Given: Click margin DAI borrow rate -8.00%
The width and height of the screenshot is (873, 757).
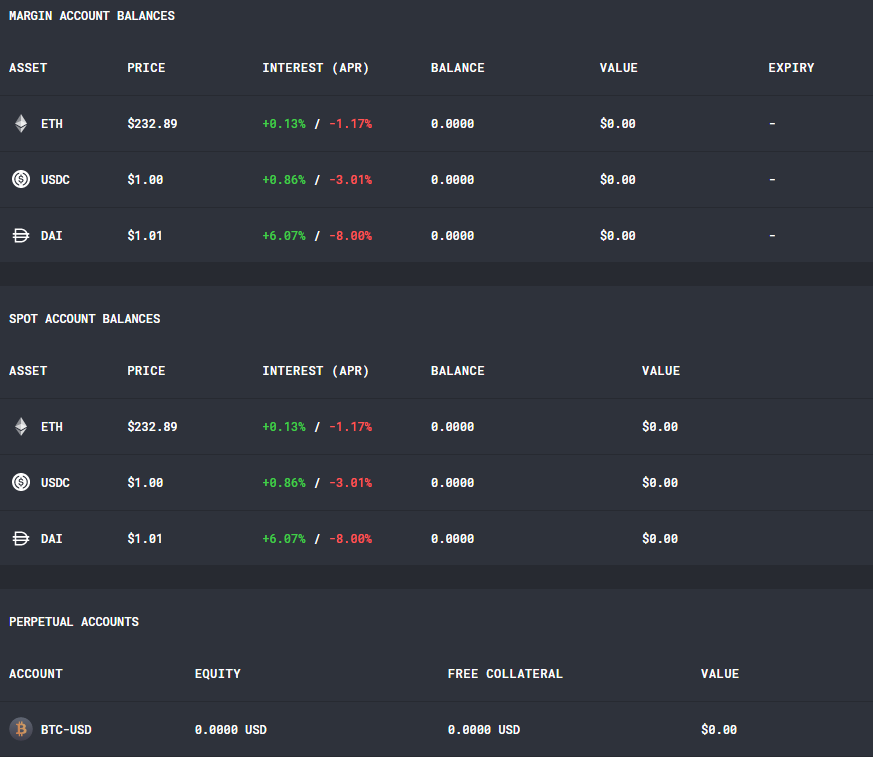Looking at the screenshot, I should click(x=350, y=235).
